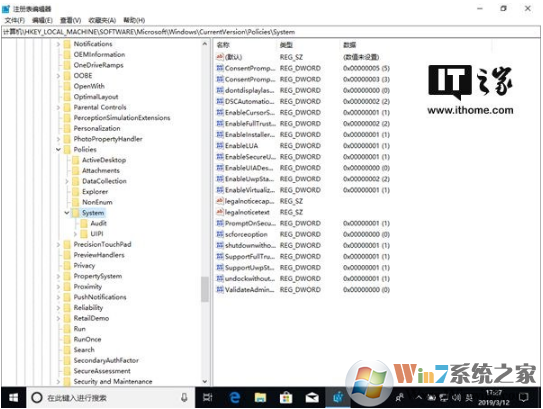The height and width of the screenshot is (409, 543).
Task: Select the Audit subkey under System
Action: tap(99, 223)
